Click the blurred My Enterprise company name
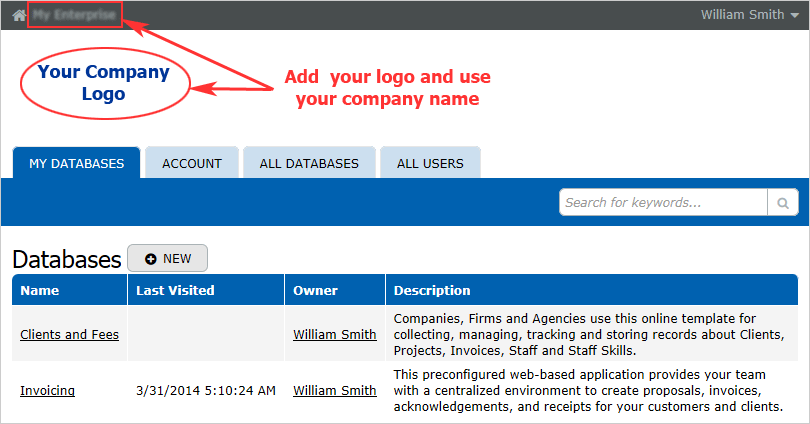Viewport: 810px width, 424px height. coord(74,14)
